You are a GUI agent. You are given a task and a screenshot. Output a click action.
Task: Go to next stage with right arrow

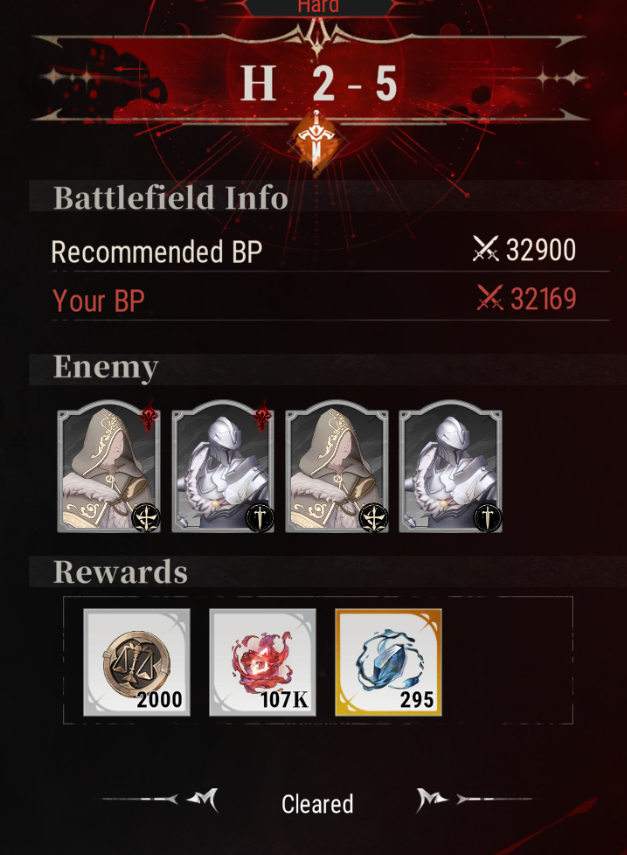pyautogui.click(x=431, y=800)
